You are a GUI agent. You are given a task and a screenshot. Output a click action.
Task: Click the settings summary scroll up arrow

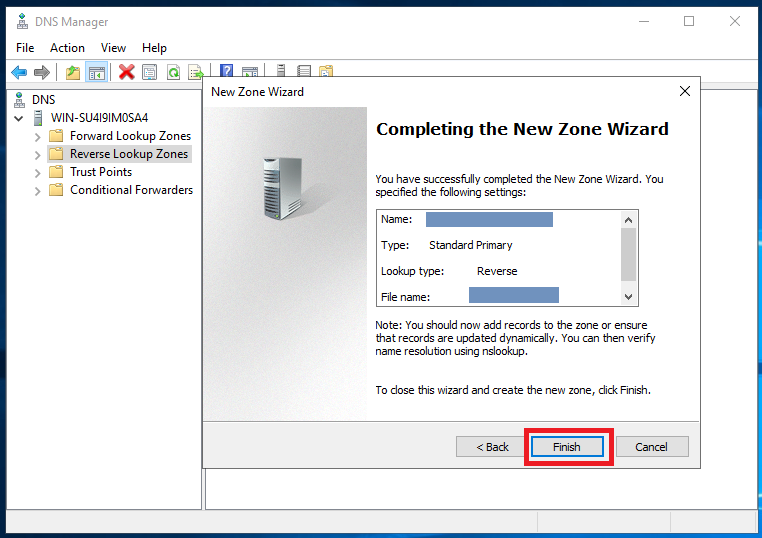coord(628,220)
